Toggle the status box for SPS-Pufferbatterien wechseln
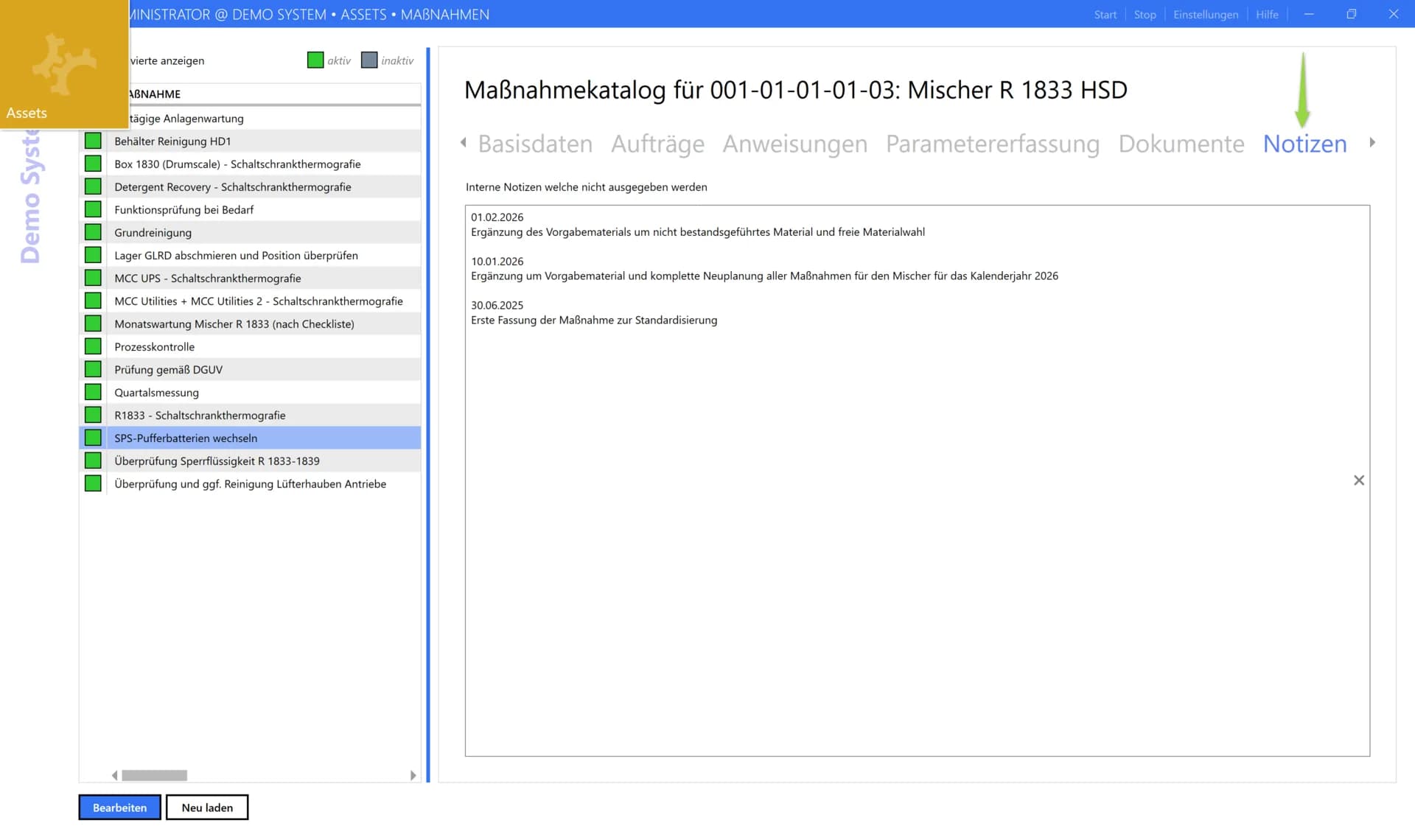1415x840 pixels. tap(93, 437)
